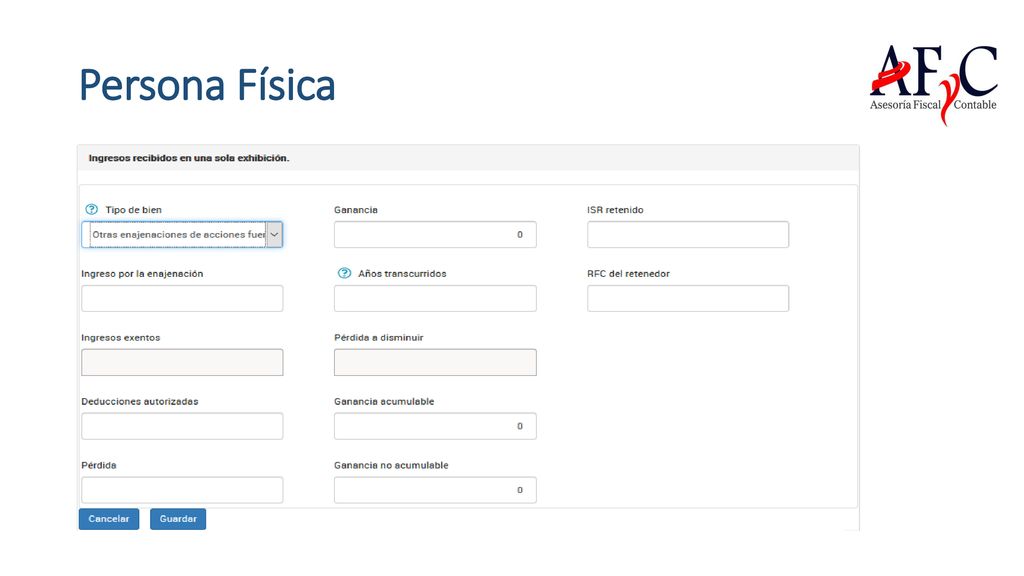This screenshot has width=1024, height=576.
Task: Open the Otras enajenaciones de acciones combo box
Action: click(182, 234)
